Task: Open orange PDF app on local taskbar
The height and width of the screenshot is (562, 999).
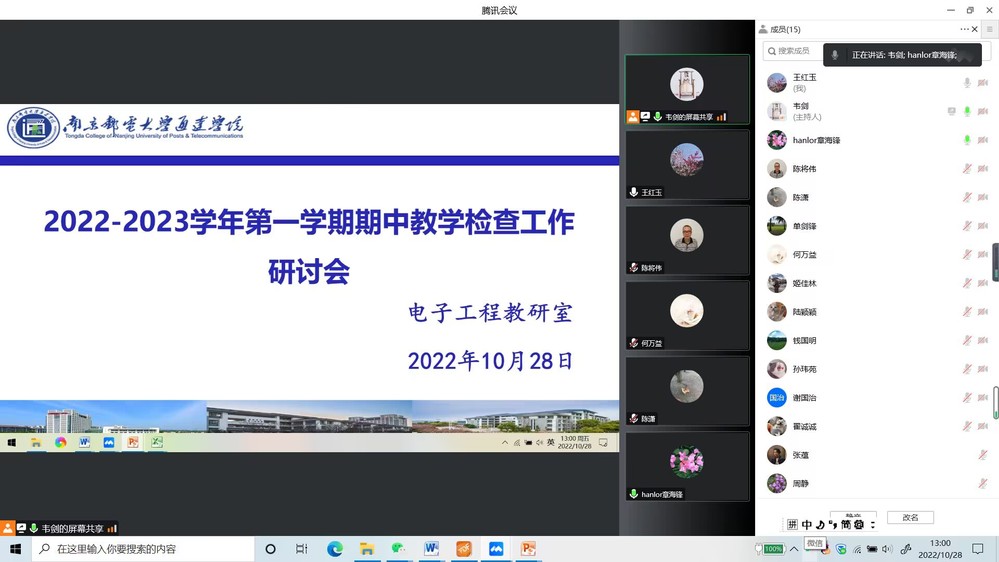Action: click(x=464, y=549)
